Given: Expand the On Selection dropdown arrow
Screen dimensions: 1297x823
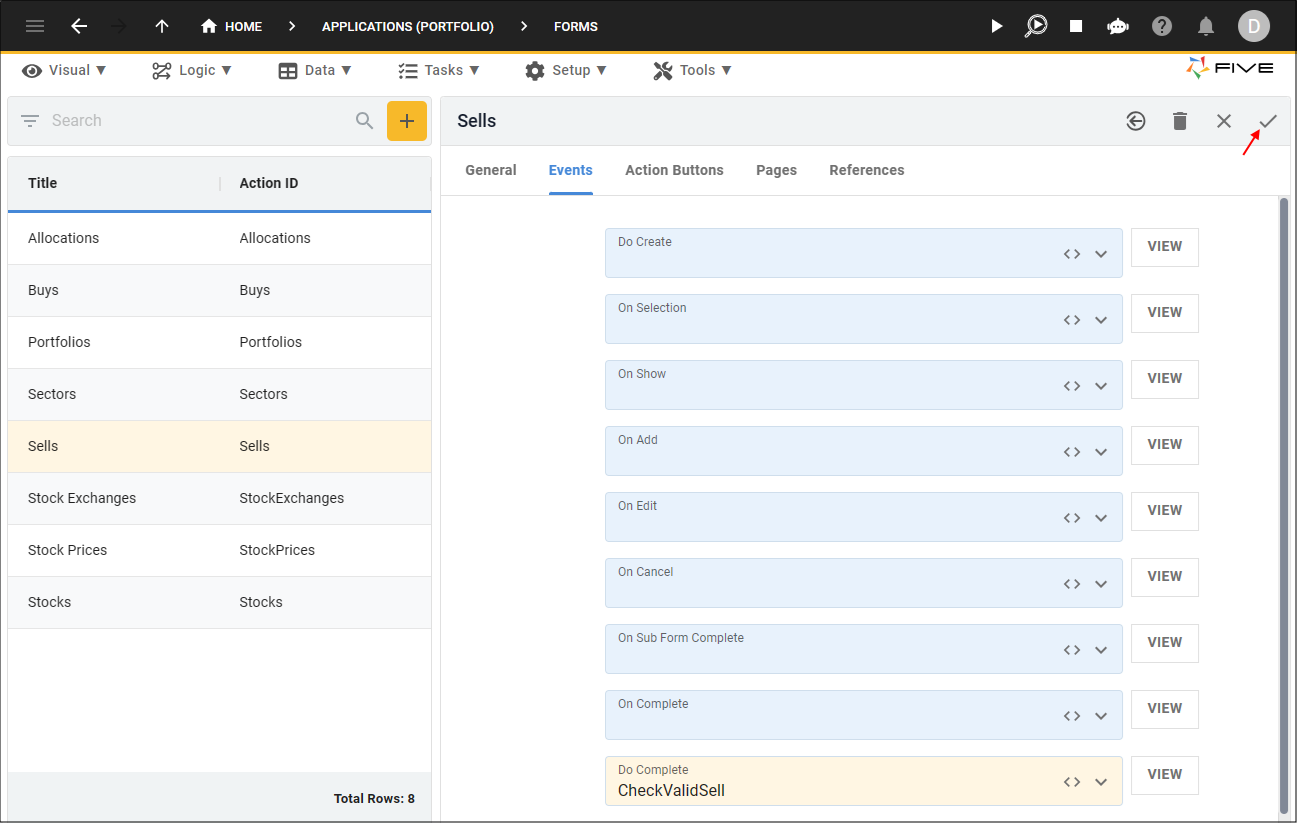Looking at the screenshot, I should [x=1101, y=320].
